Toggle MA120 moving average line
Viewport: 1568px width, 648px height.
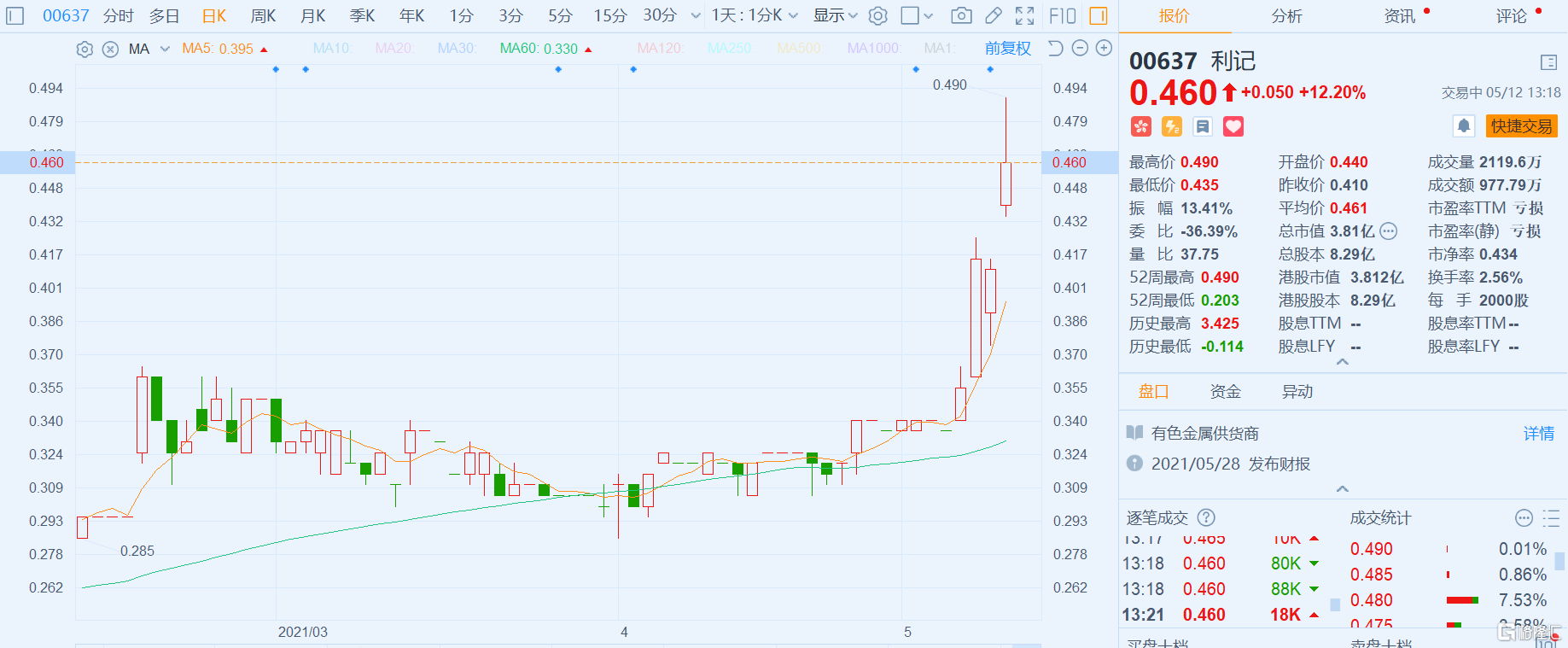tap(660, 49)
